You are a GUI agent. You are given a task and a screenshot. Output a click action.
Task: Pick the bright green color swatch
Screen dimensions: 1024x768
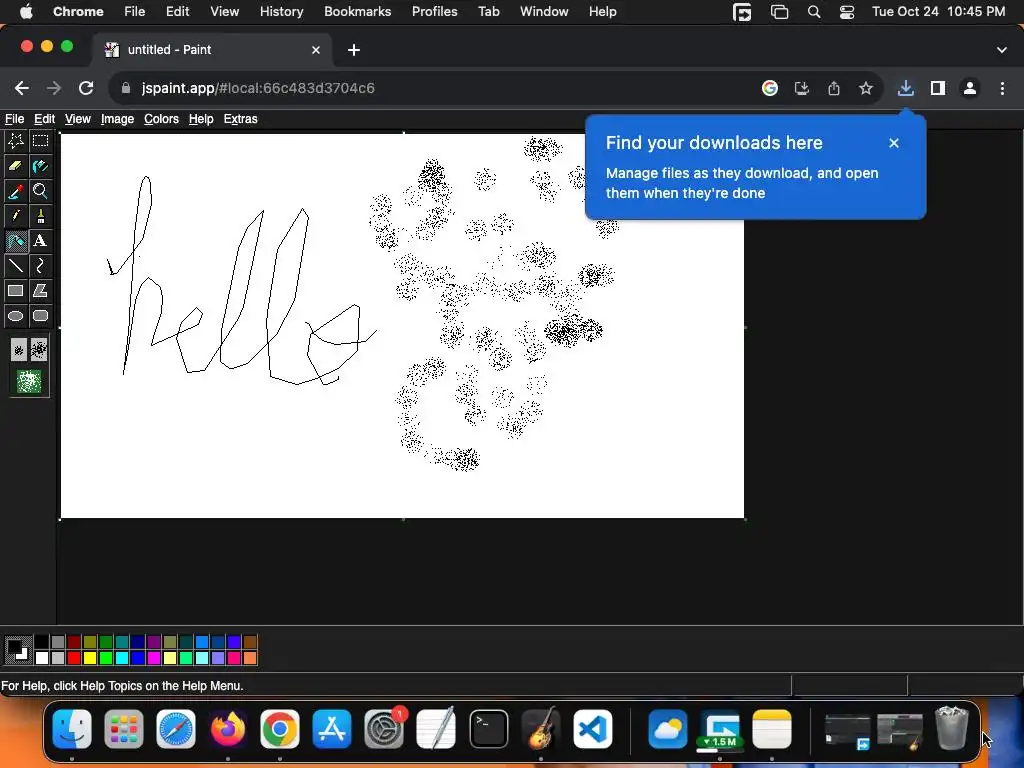[106, 658]
